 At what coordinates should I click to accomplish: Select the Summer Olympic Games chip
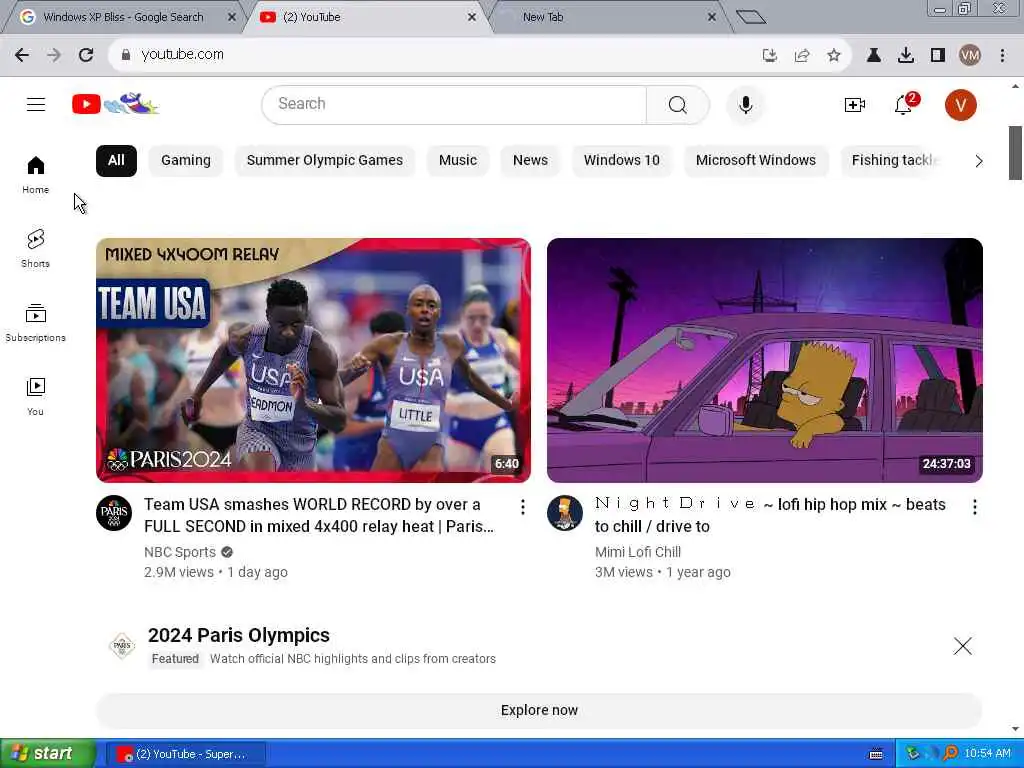point(325,161)
